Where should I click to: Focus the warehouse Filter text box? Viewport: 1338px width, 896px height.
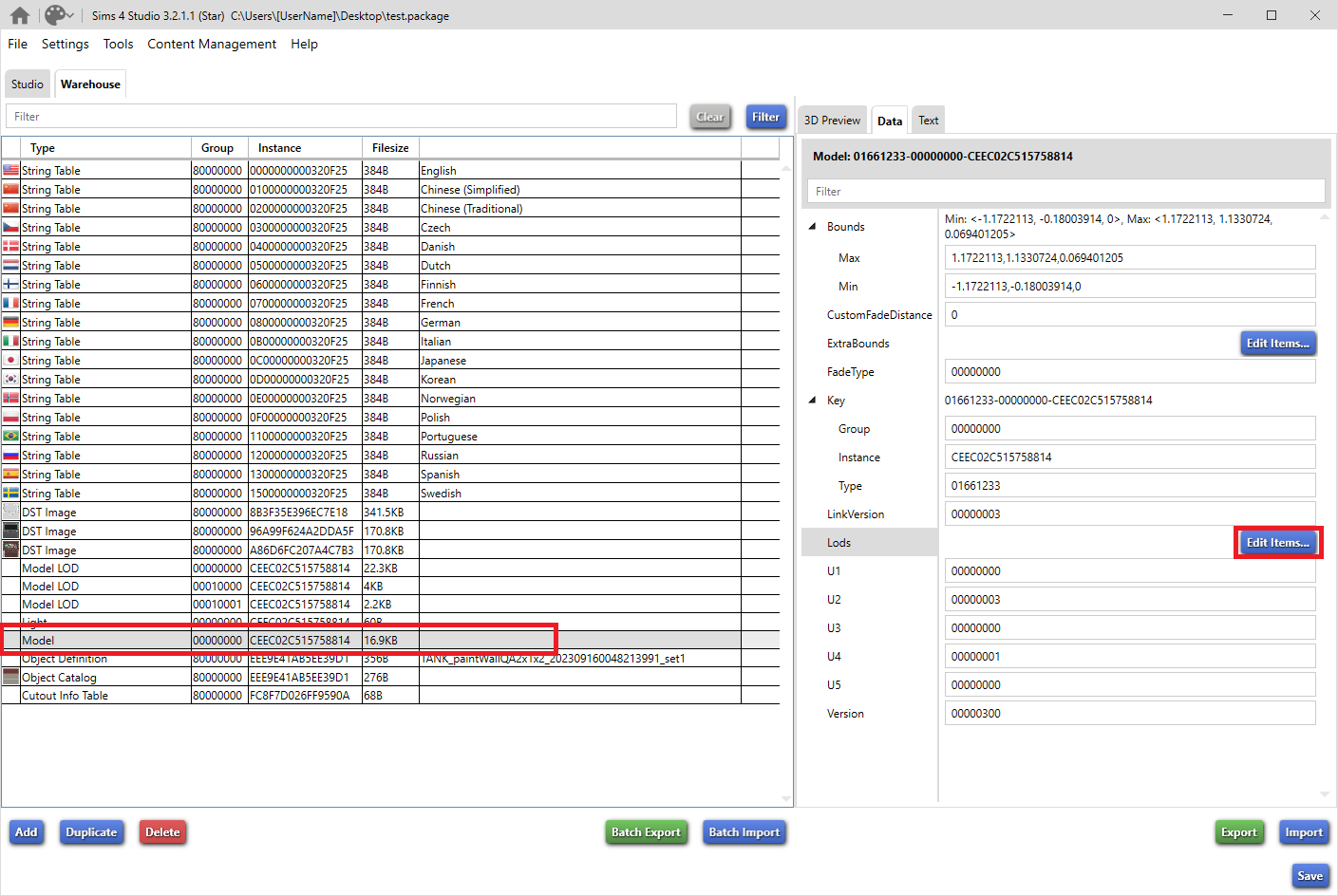click(x=342, y=117)
